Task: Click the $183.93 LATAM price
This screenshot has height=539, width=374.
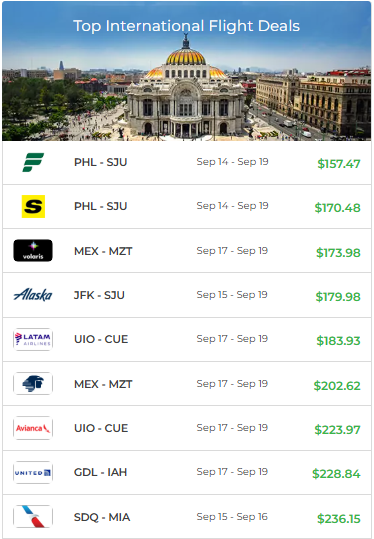Action: point(338,341)
